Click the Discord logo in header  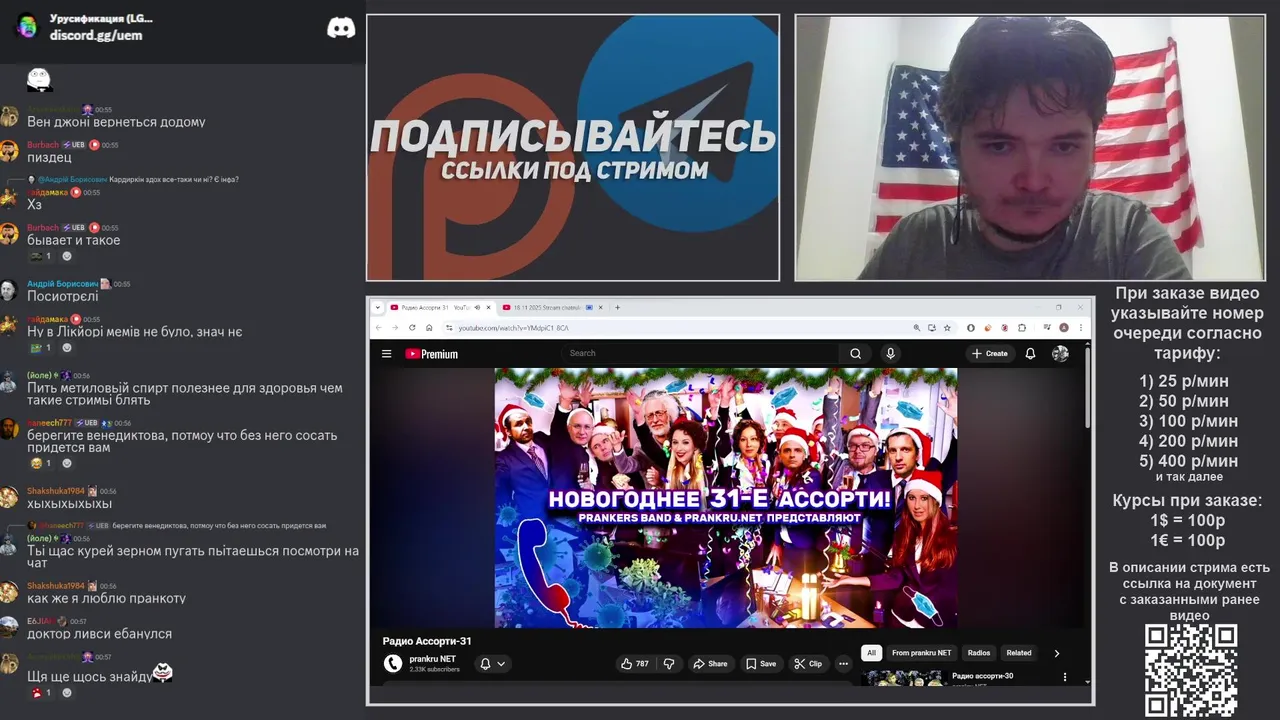click(341, 27)
